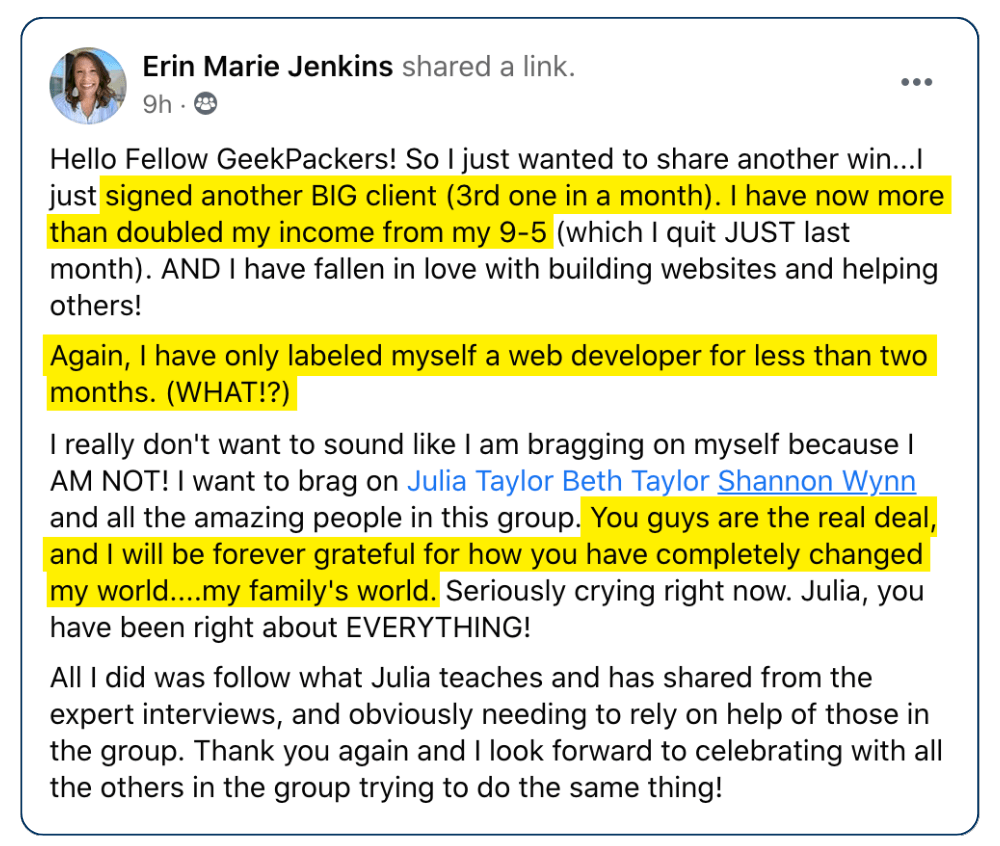Click the highlighted 'my world....my family's world.' text
This screenshot has height=846, width=1000.
pos(243,591)
